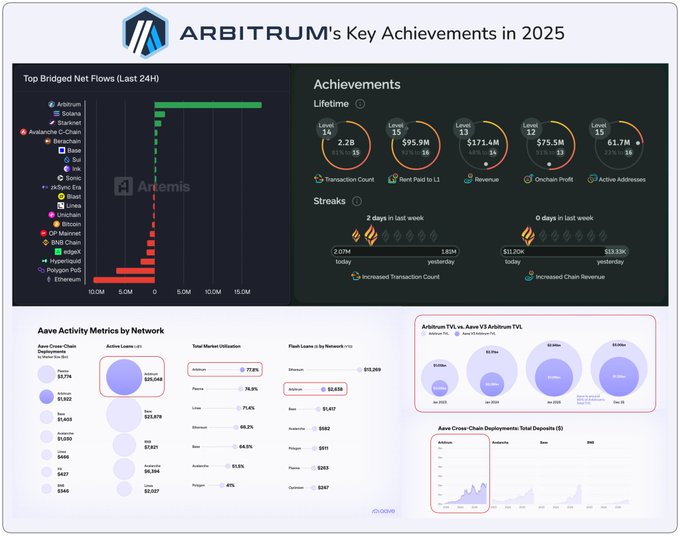Image resolution: width=680 pixels, height=536 pixels.
Task: Click the Aave logo at panel bottom
Action: coord(383,511)
